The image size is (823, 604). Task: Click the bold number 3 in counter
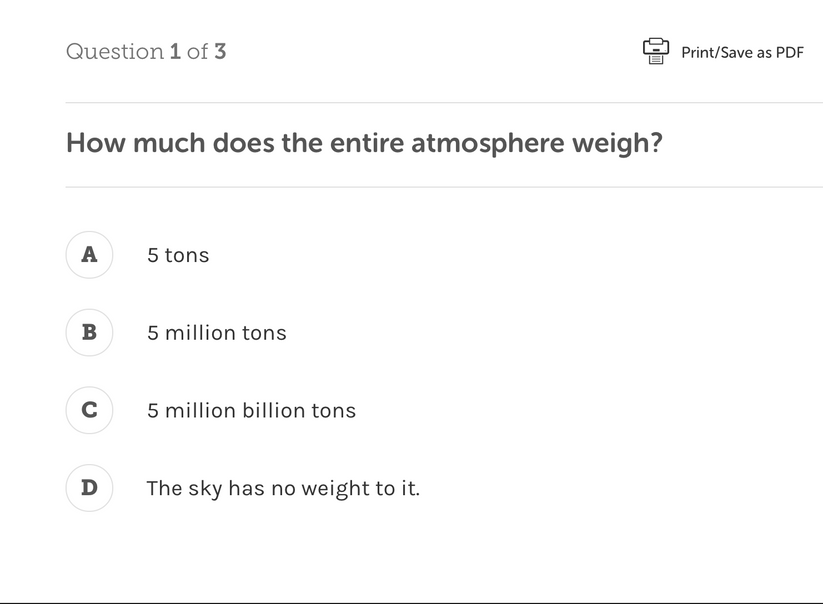[x=220, y=51]
